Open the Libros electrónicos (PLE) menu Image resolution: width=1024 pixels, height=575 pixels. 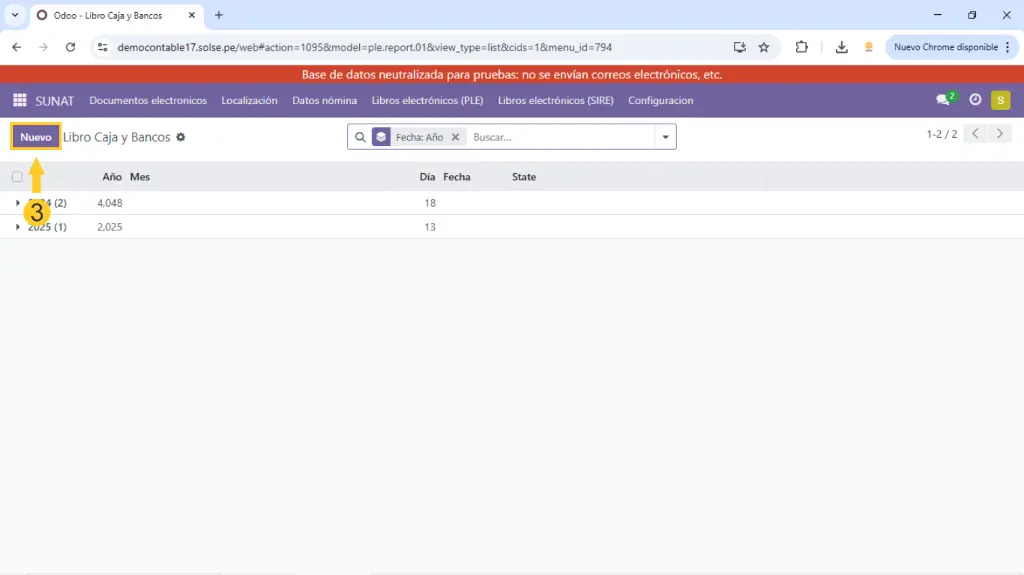click(427, 100)
